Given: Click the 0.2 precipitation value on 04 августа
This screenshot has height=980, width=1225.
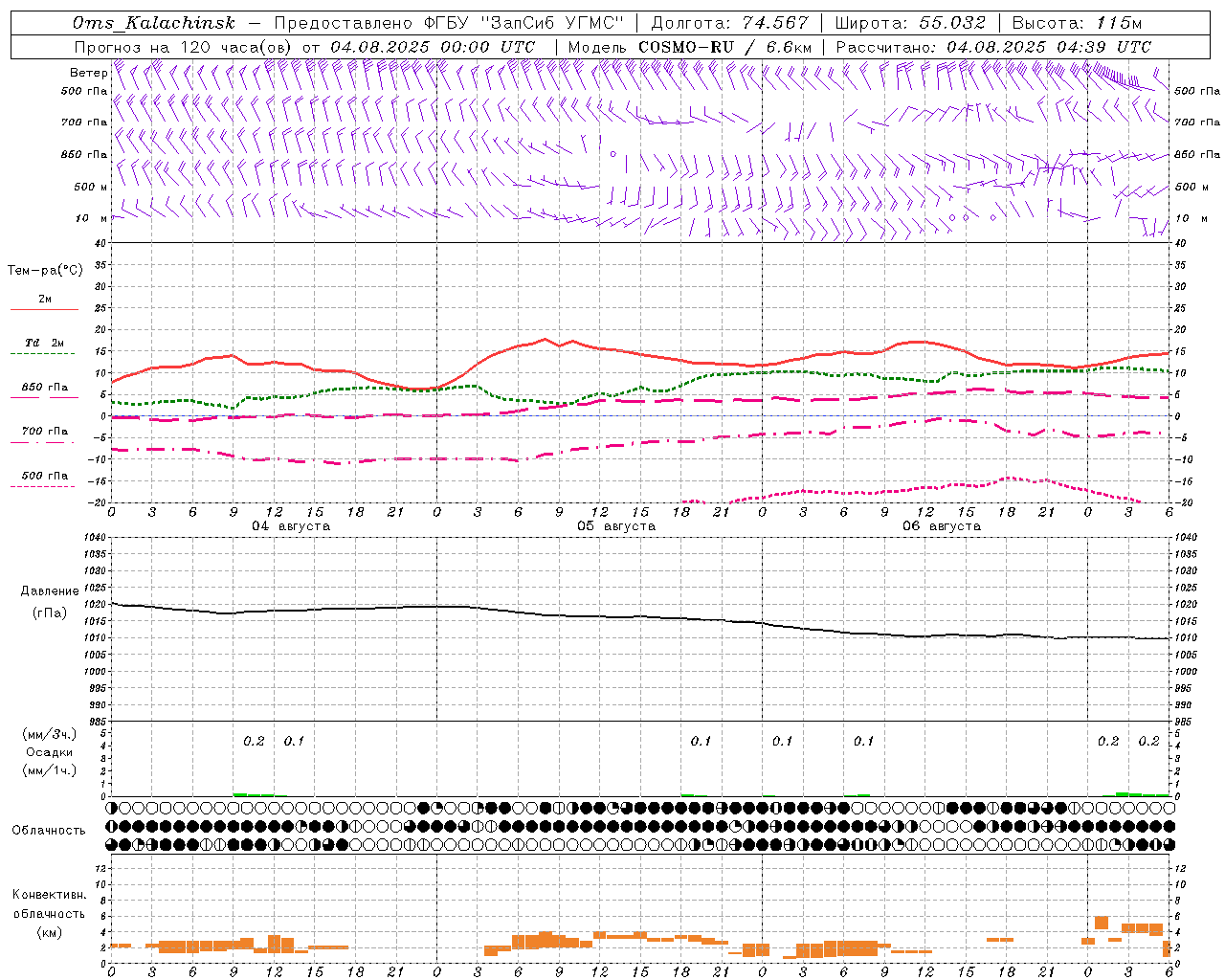Looking at the screenshot, I should coord(254,741).
